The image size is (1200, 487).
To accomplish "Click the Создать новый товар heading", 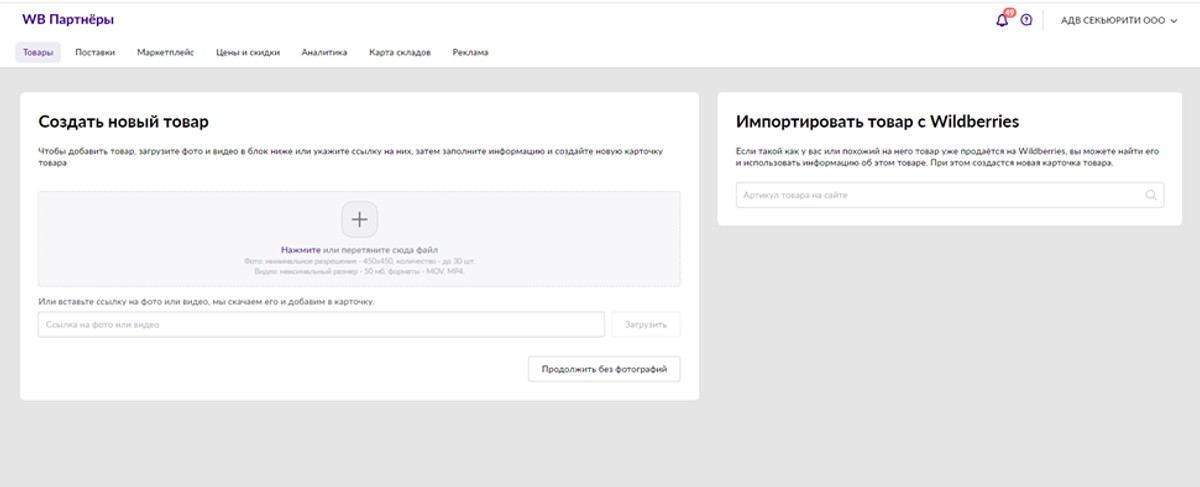I will [x=123, y=122].
